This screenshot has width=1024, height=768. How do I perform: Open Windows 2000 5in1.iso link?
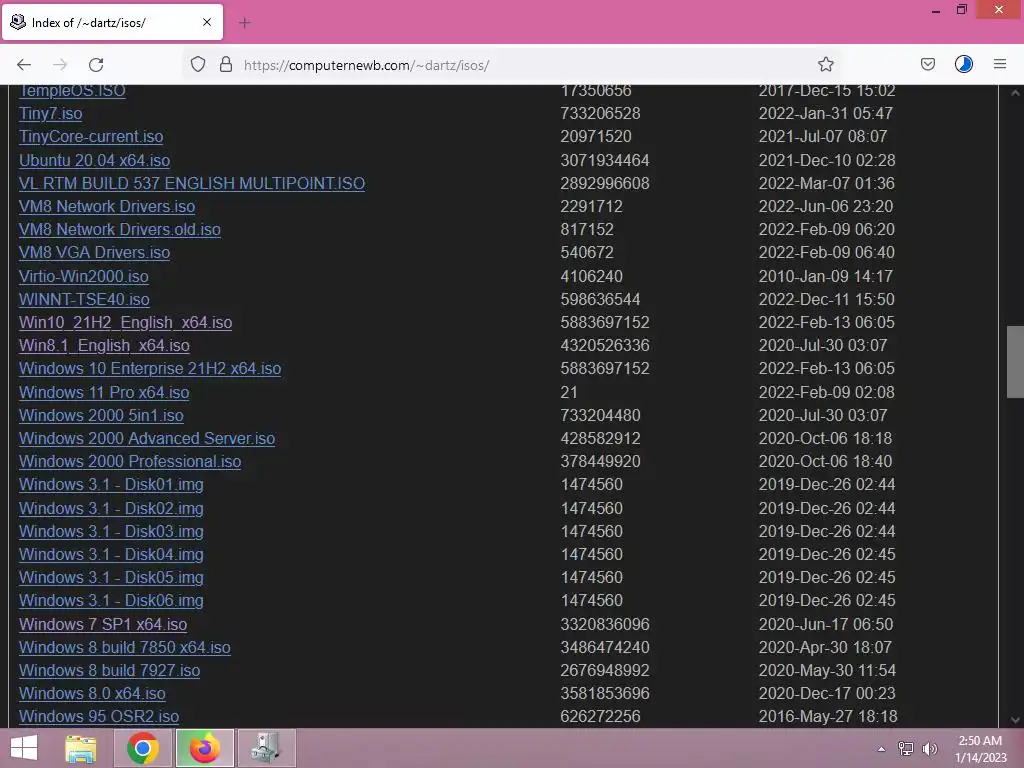tap(101, 415)
